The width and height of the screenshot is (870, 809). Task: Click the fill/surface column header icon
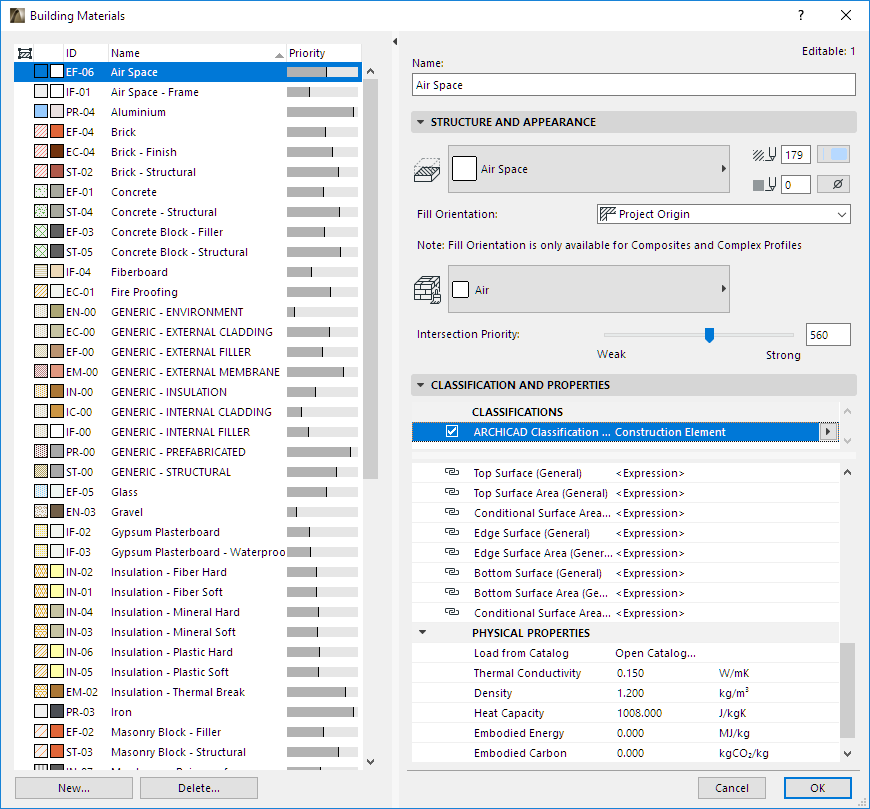point(26,53)
